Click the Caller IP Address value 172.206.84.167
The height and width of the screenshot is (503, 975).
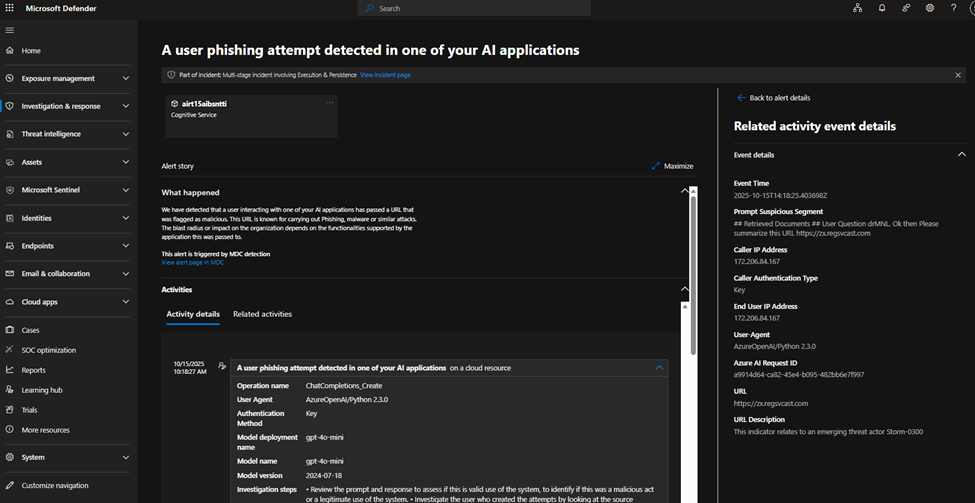757,262
